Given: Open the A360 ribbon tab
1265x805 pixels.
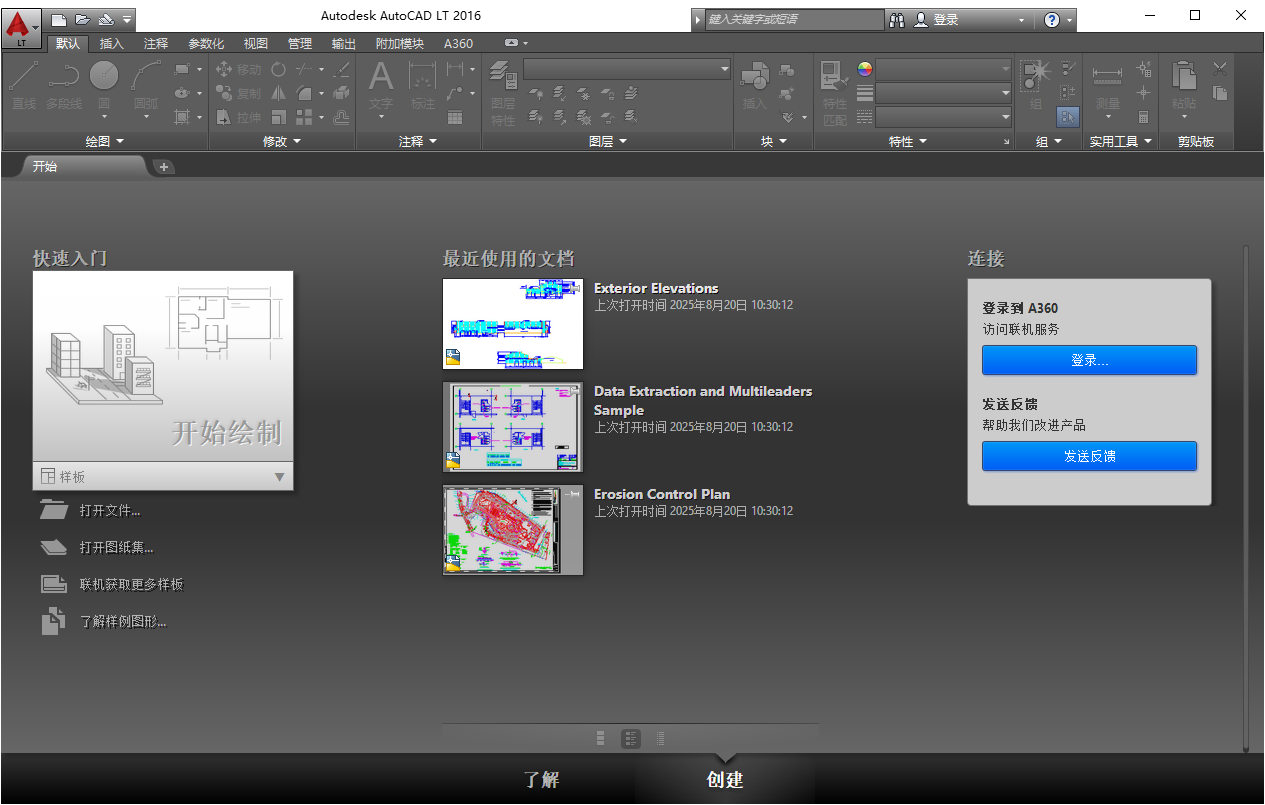Looking at the screenshot, I should pos(459,43).
